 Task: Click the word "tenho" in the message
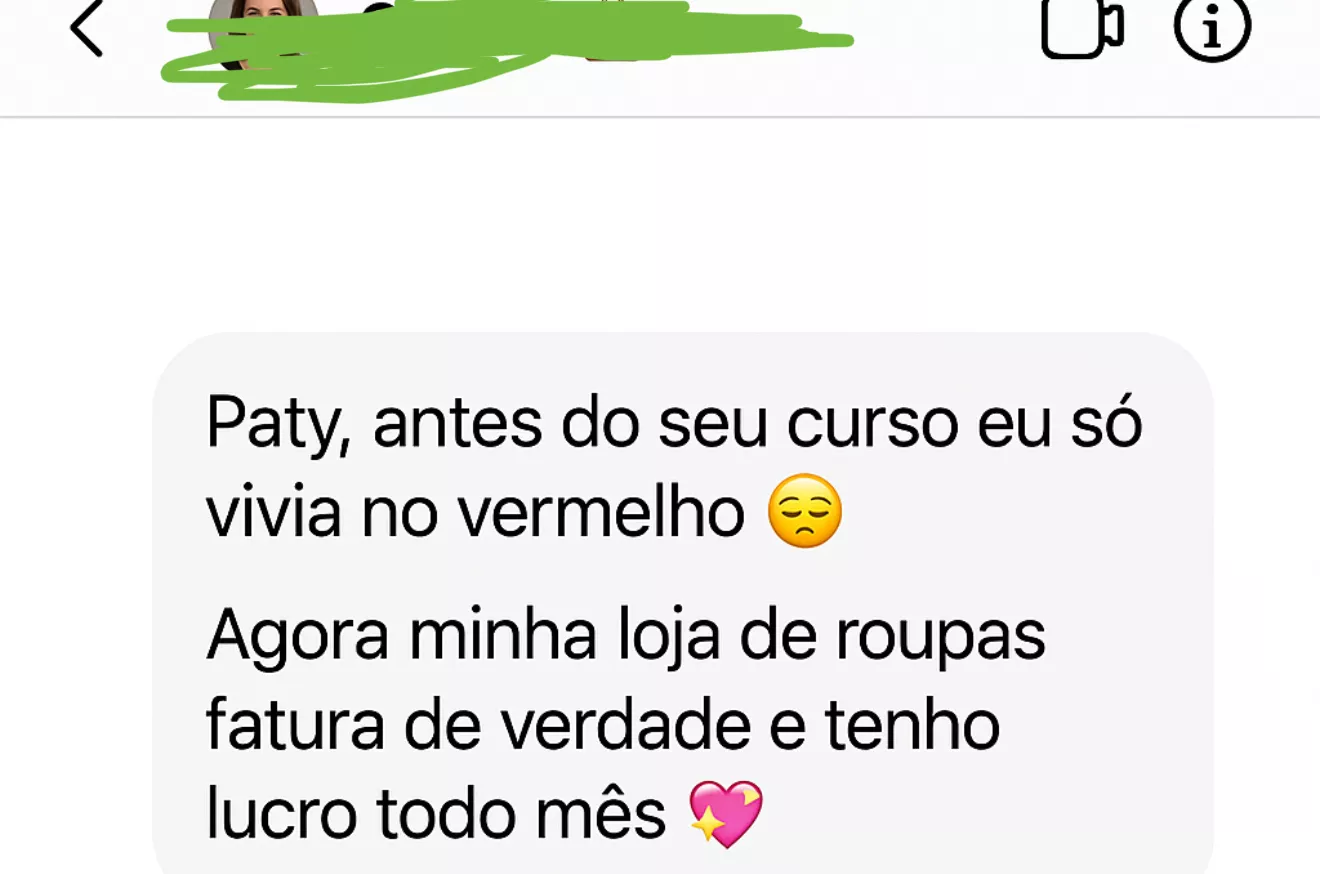(x=912, y=727)
